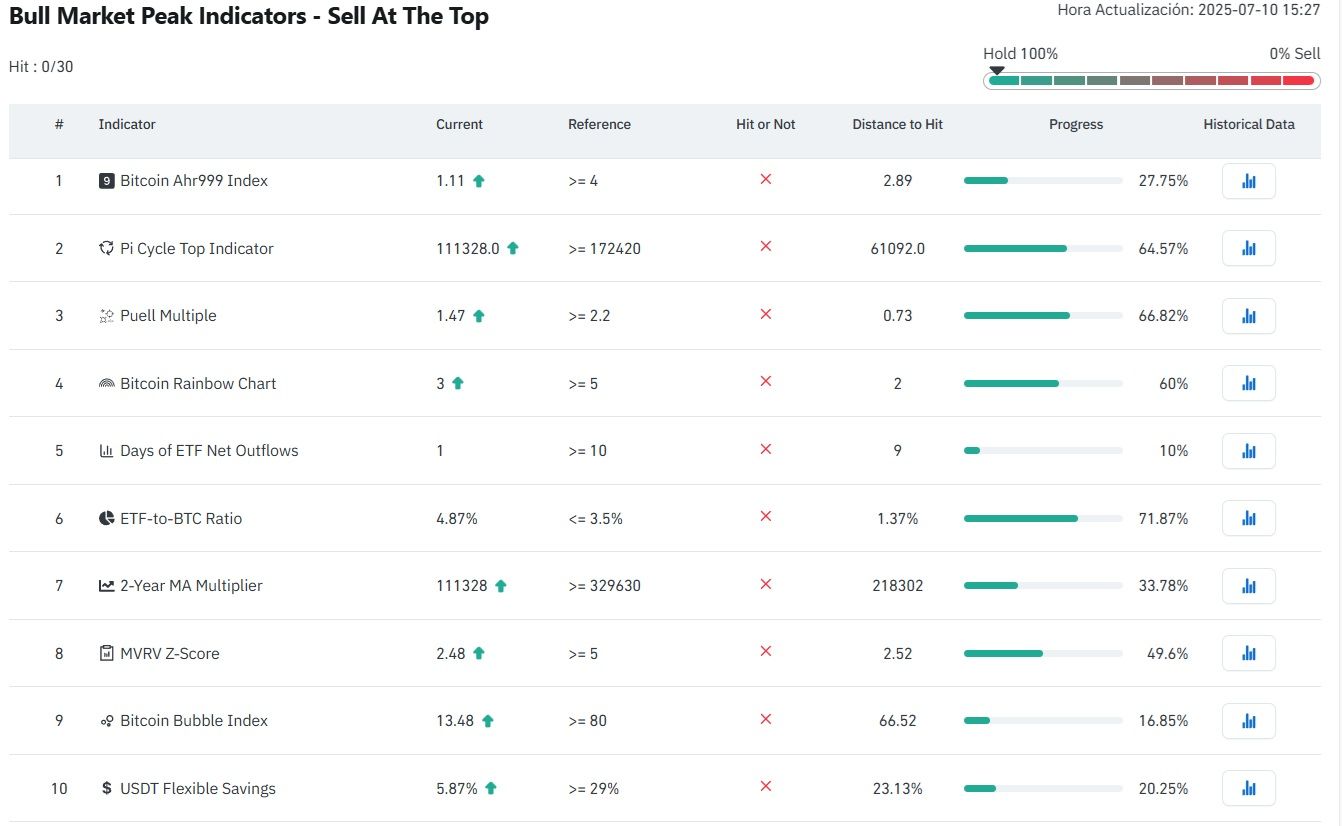The height and width of the screenshot is (826, 1342).
Task: Open Bitcoin Bubble Index historical chart
Action: pyautogui.click(x=1248, y=721)
